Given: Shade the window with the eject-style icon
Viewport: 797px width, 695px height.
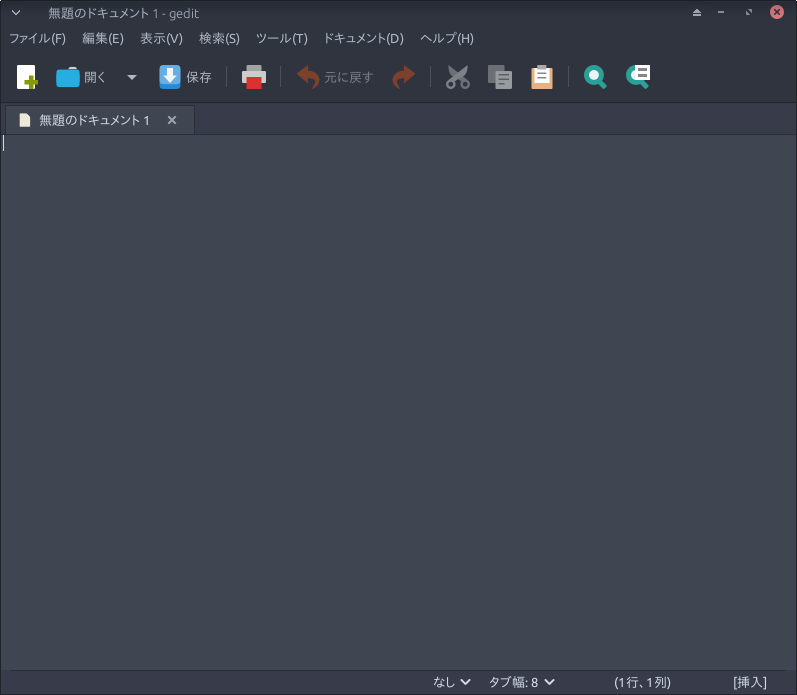Looking at the screenshot, I should tap(697, 13).
